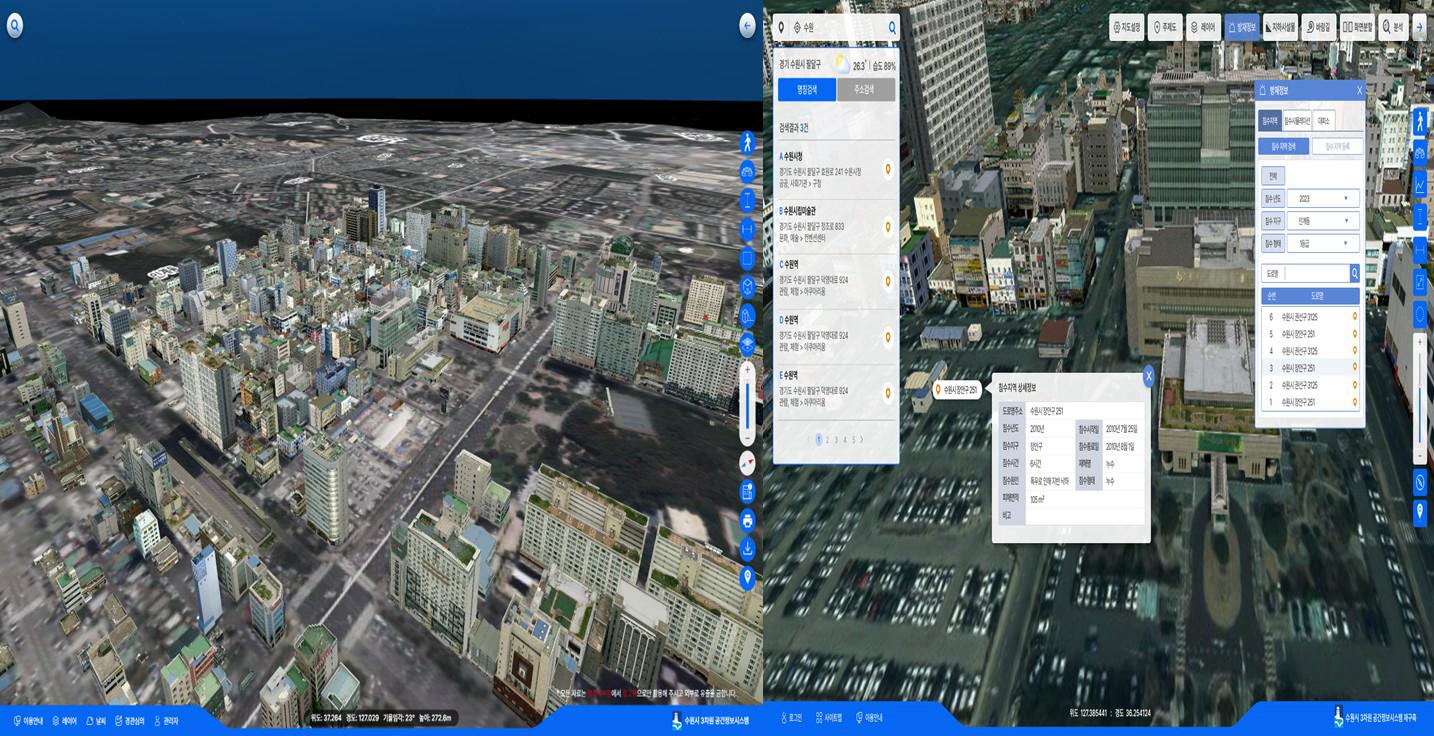Open the 침수 년도 dropdown showing 2023

[x=1322, y=199]
